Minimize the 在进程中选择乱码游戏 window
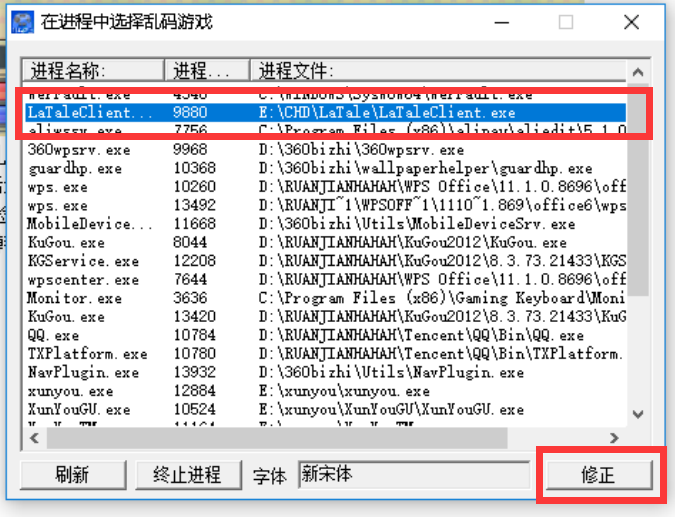The height and width of the screenshot is (517, 675). point(502,22)
